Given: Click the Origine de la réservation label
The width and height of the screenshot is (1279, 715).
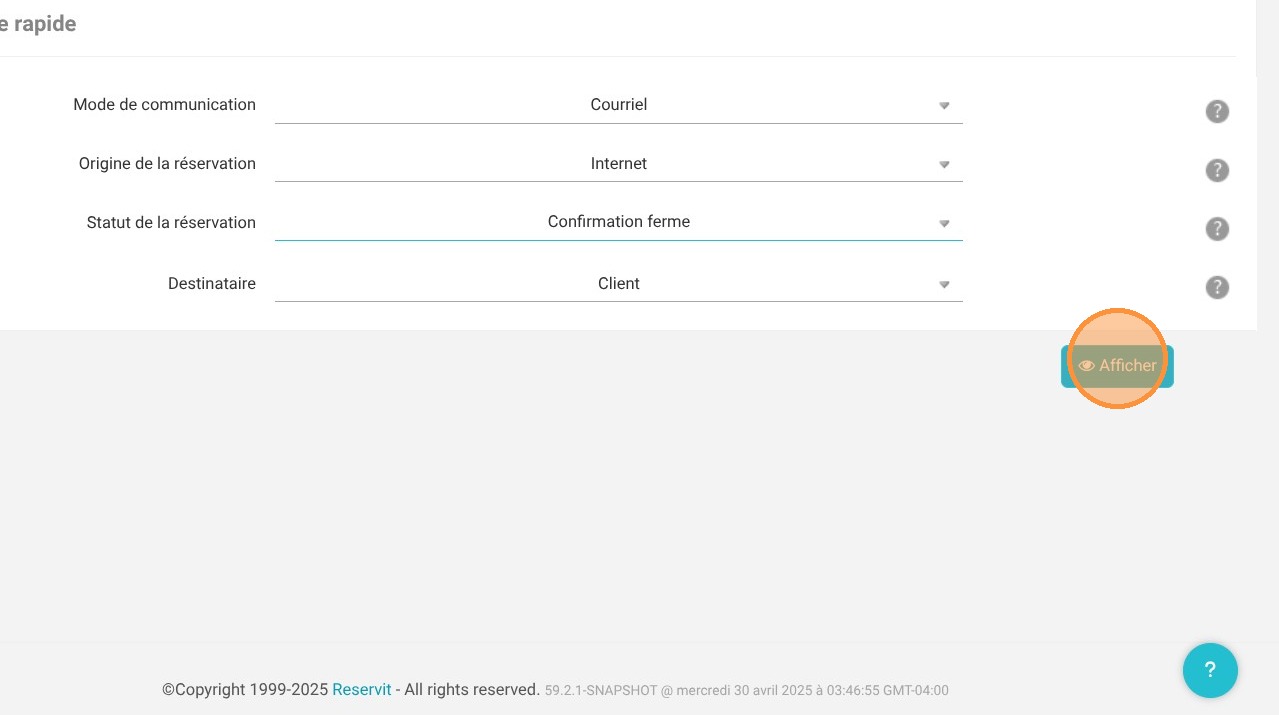Looking at the screenshot, I should (167, 163).
